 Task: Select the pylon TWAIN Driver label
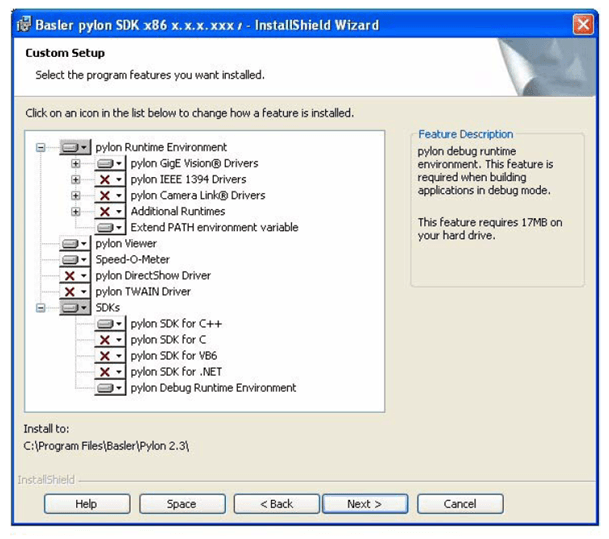(143, 291)
